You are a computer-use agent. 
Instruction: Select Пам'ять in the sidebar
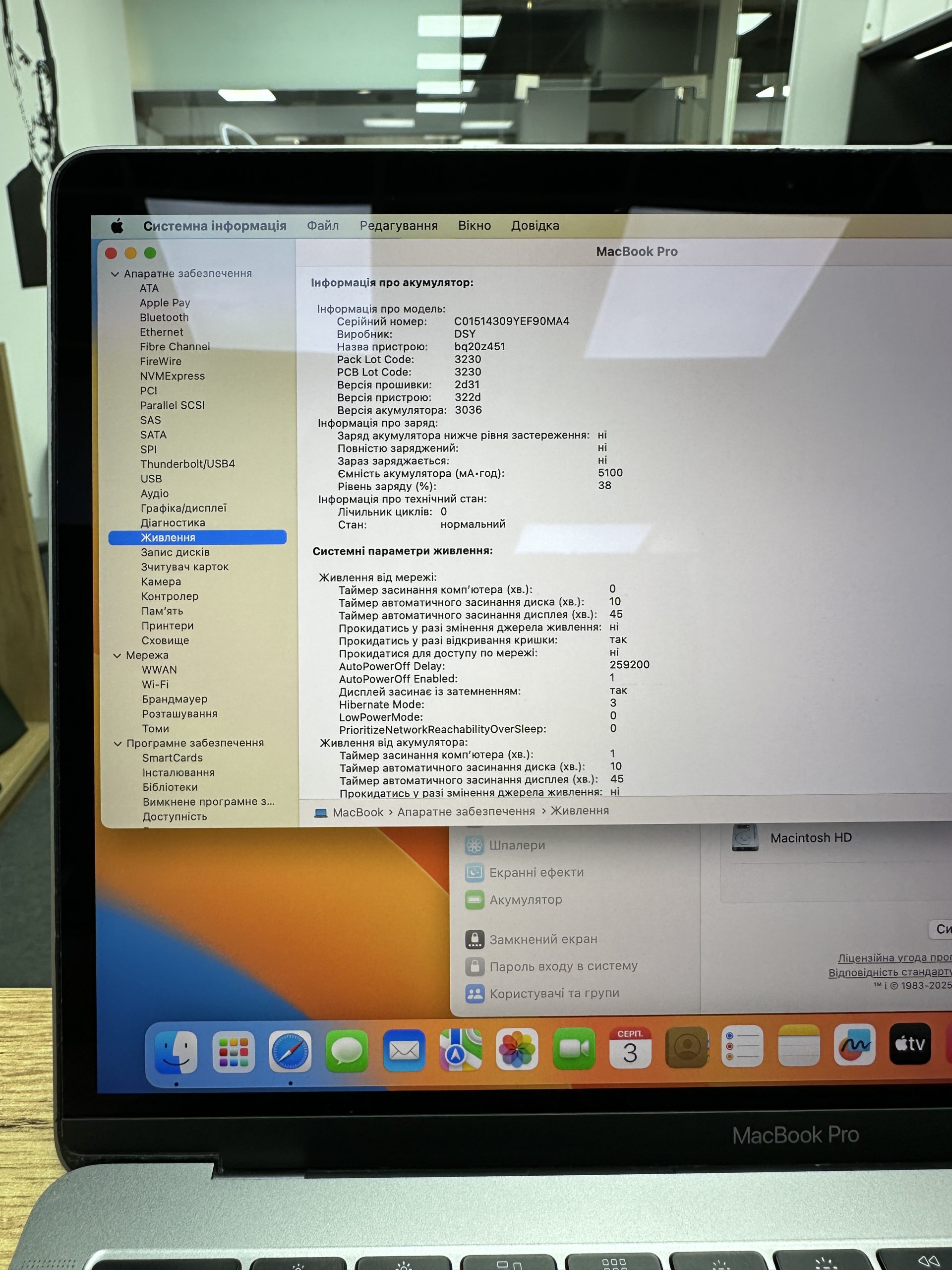tap(163, 611)
